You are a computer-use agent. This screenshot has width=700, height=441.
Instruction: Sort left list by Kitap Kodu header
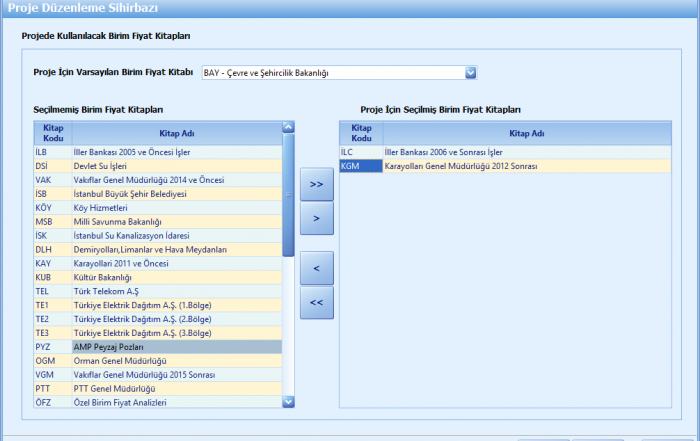click(52, 132)
